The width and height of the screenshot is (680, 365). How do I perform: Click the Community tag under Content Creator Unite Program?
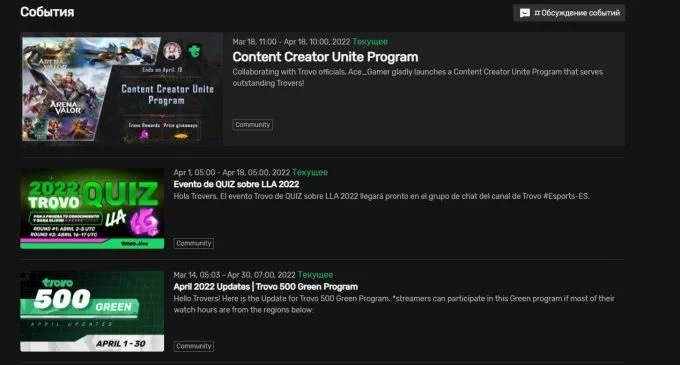click(252, 125)
